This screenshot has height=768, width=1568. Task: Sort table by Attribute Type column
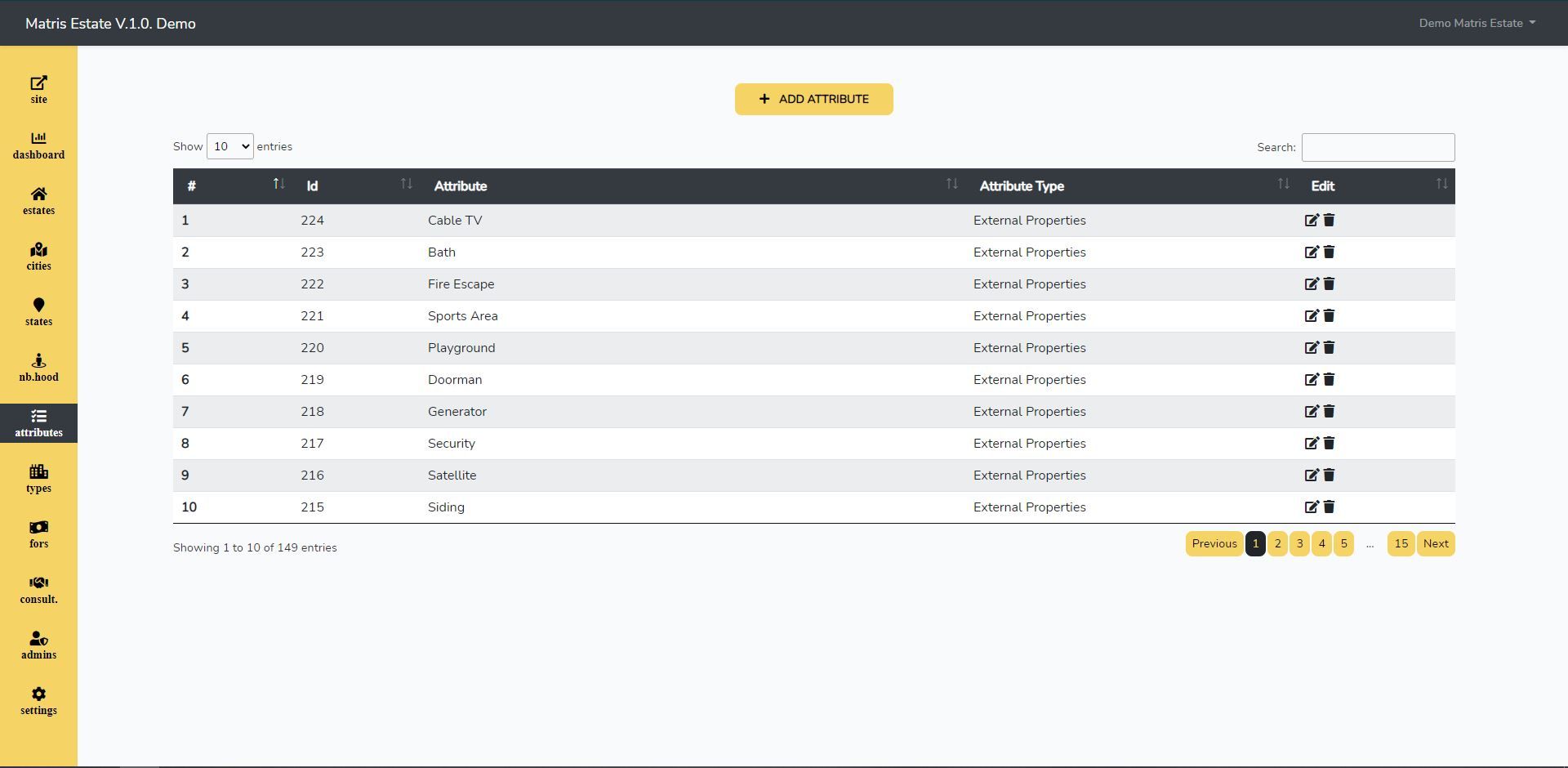(1133, 186)
